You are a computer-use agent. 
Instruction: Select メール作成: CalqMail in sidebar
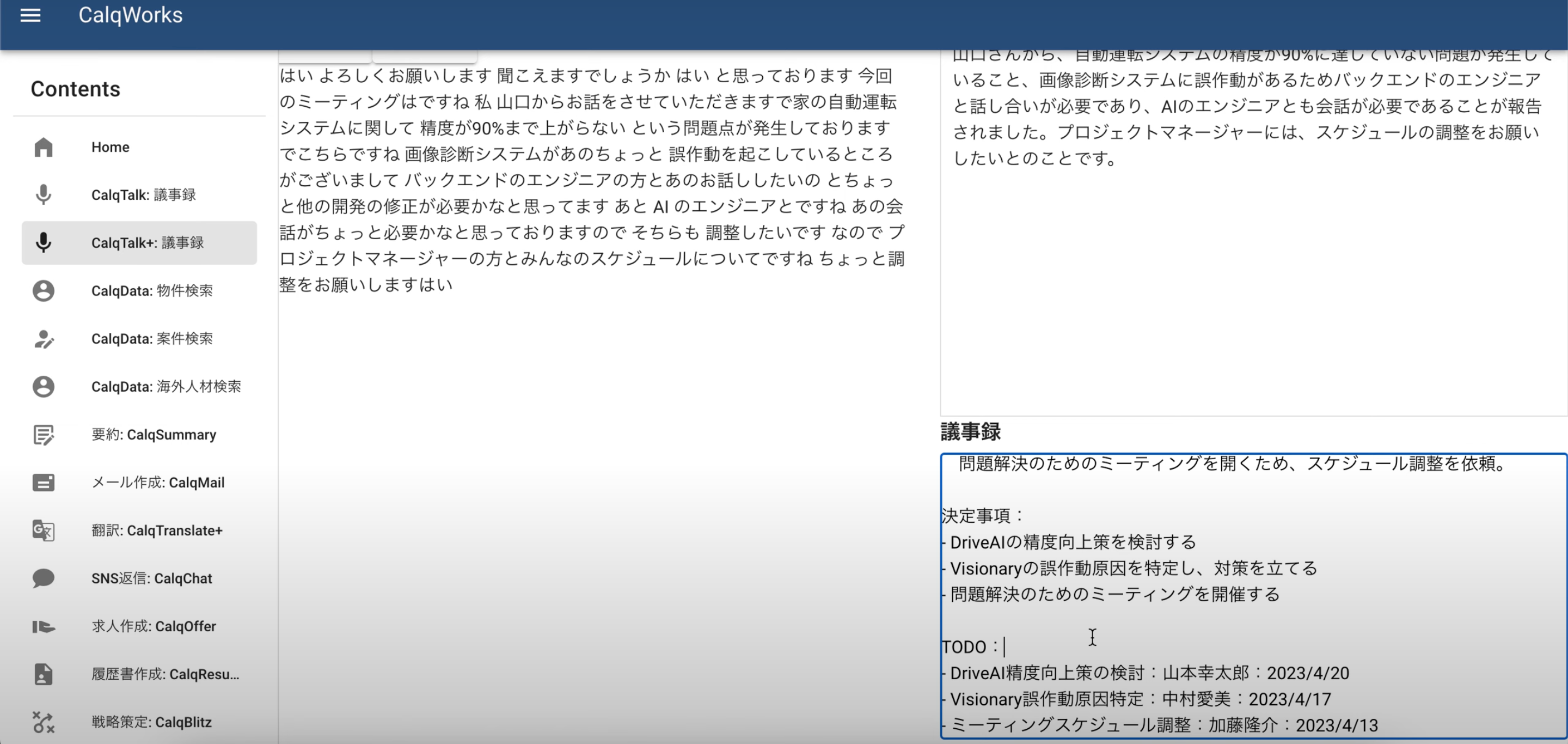point(158,483)
